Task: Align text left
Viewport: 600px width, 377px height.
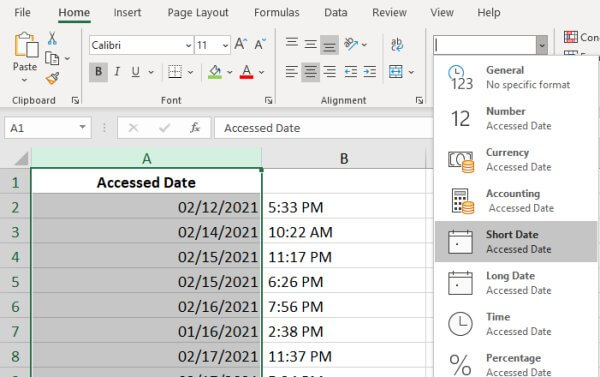Action: tap(292, 72)
